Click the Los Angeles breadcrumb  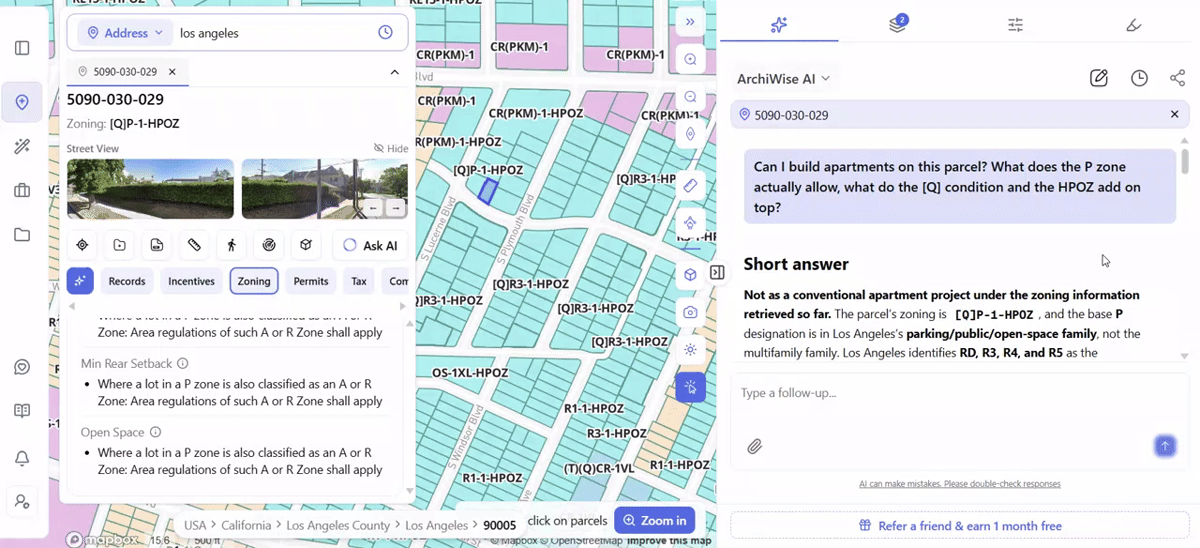tap(436, 525)
